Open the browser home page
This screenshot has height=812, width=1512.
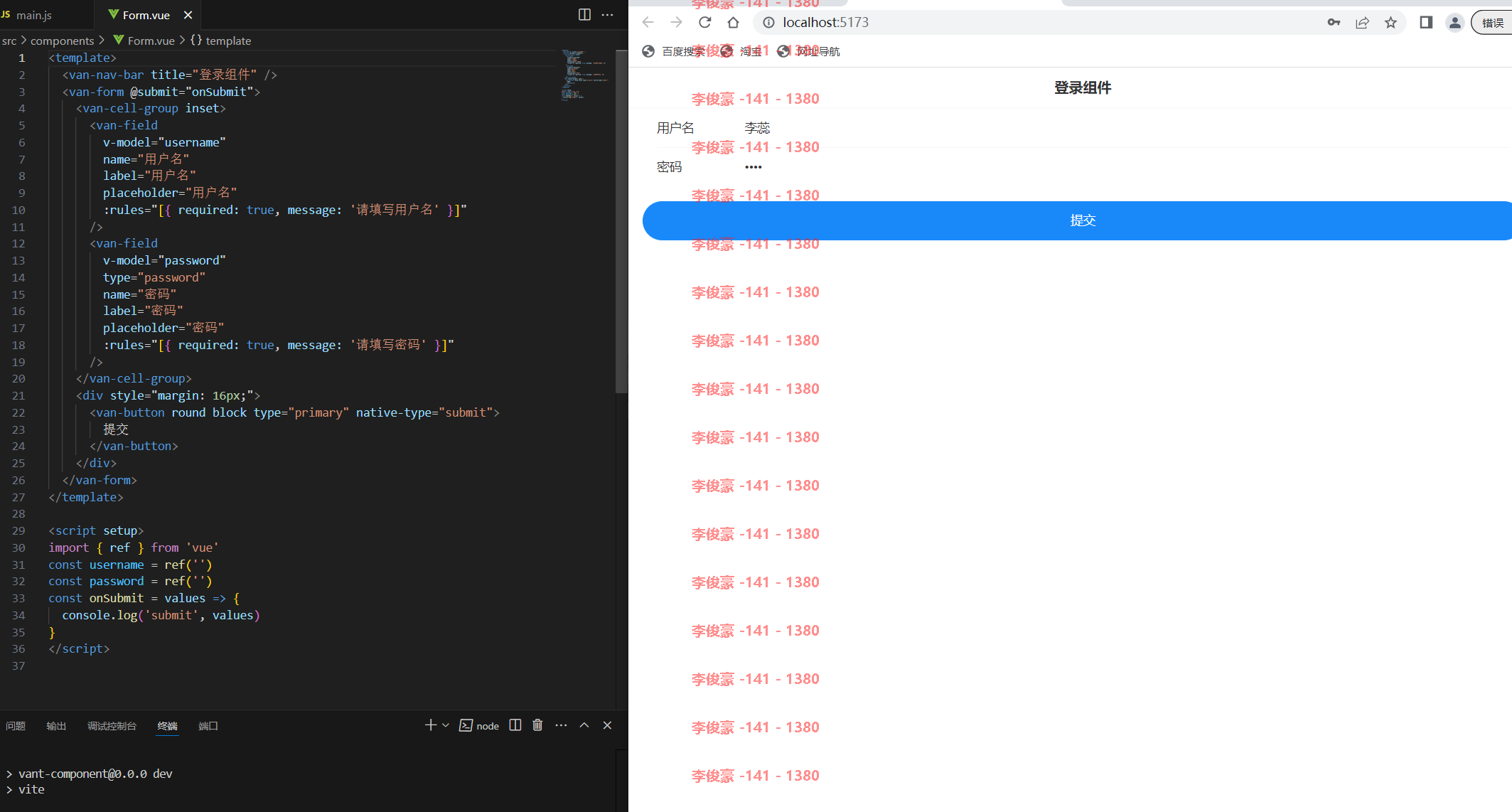tap(733, 23)
